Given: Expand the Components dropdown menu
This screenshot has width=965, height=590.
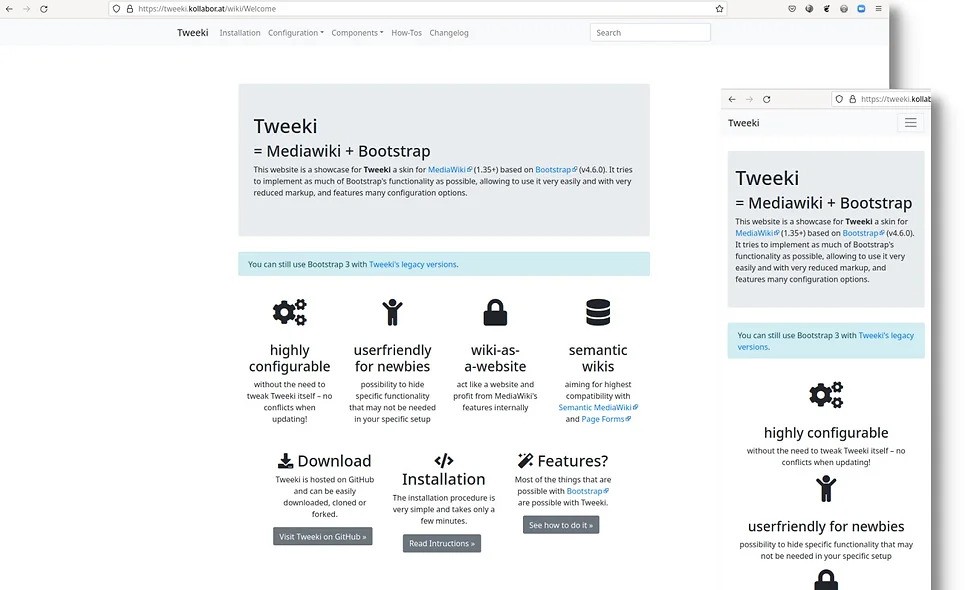Looking at the screenshot, I should click(x=357, y=33).
